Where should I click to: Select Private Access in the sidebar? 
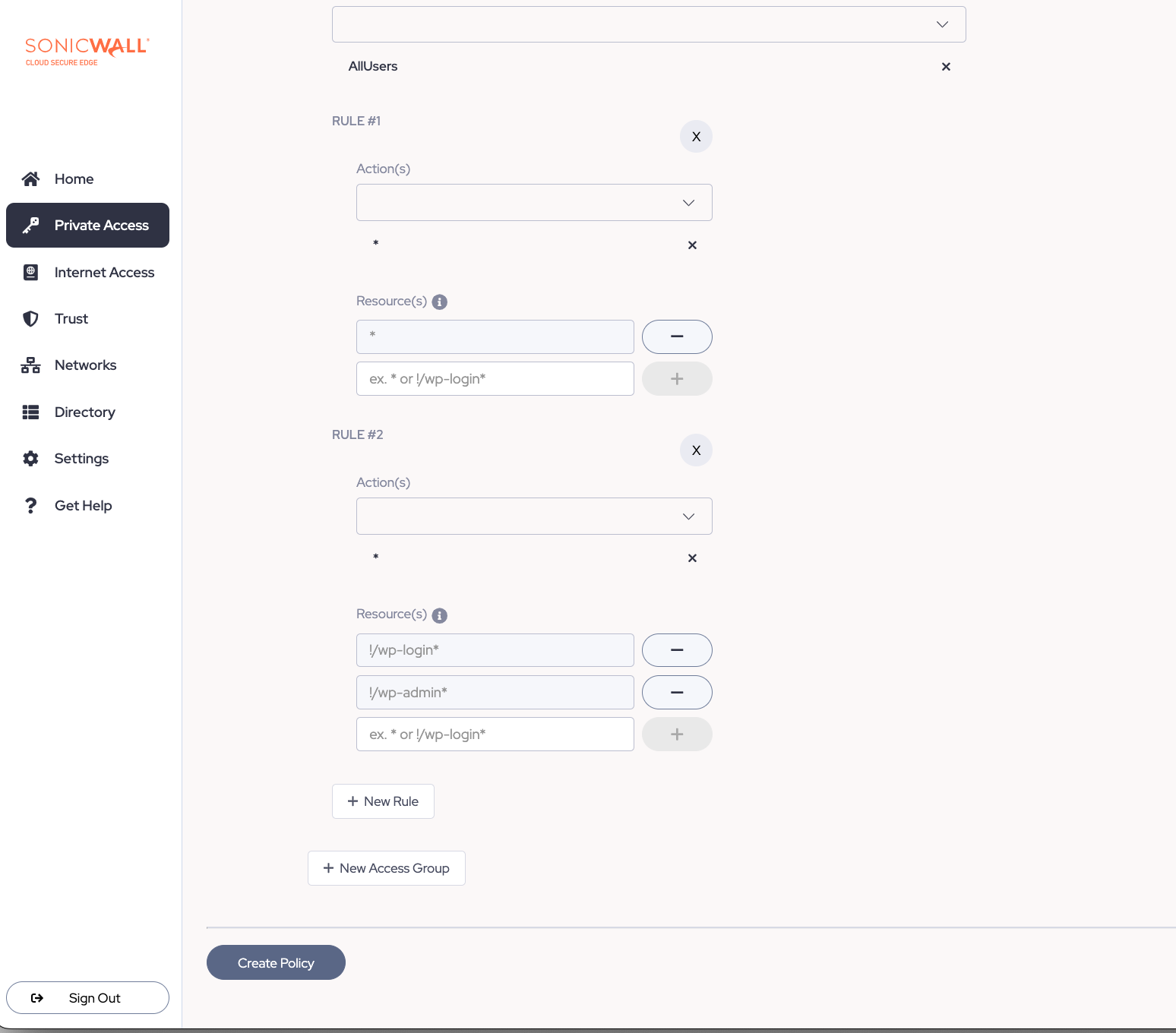click(87, 226)
